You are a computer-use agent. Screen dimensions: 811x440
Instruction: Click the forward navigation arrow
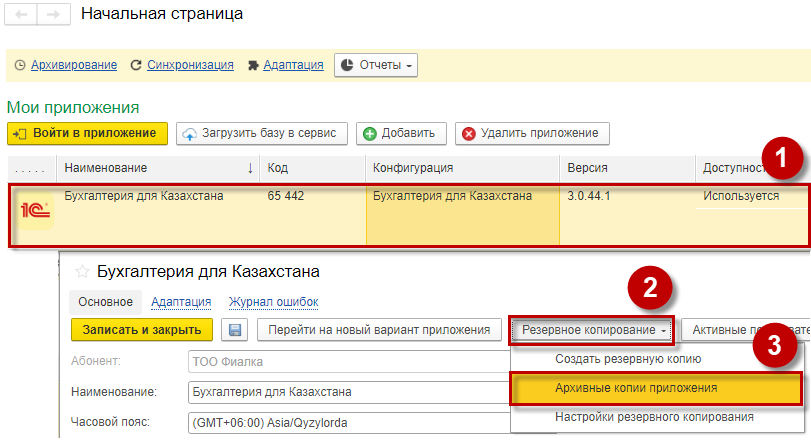(x=53, y=14)
